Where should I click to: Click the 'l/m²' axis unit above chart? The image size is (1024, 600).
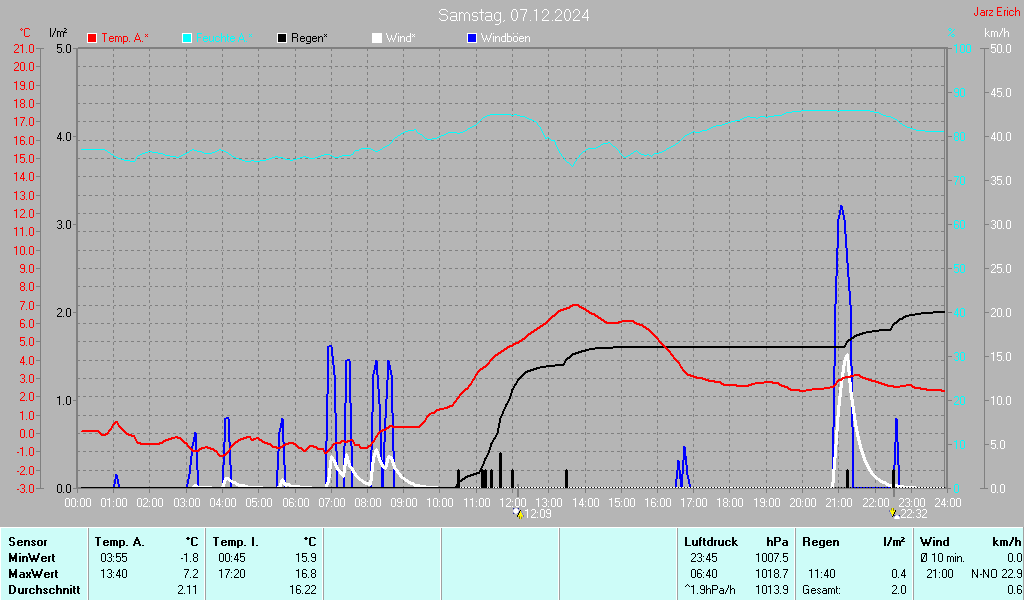(x=58, y=32)
